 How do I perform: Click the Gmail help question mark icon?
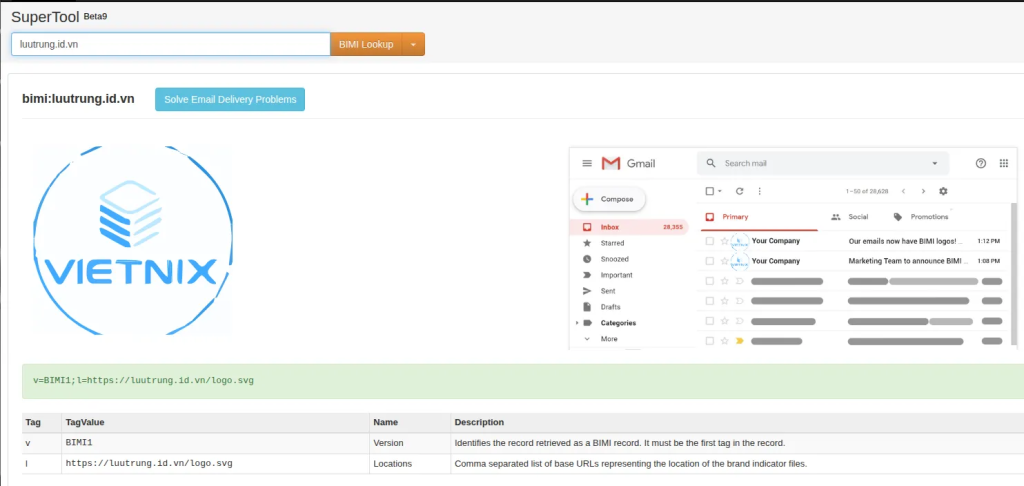pos(980,163)
